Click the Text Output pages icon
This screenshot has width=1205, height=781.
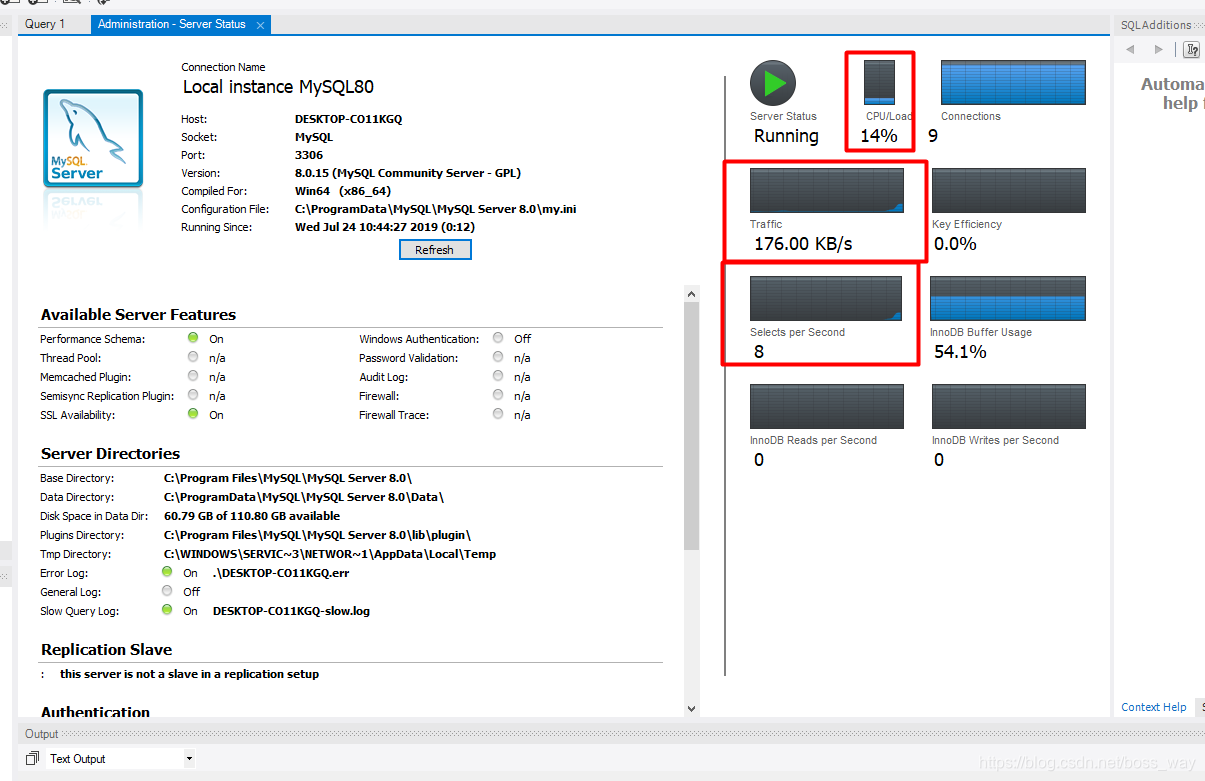tap(33, 758)
